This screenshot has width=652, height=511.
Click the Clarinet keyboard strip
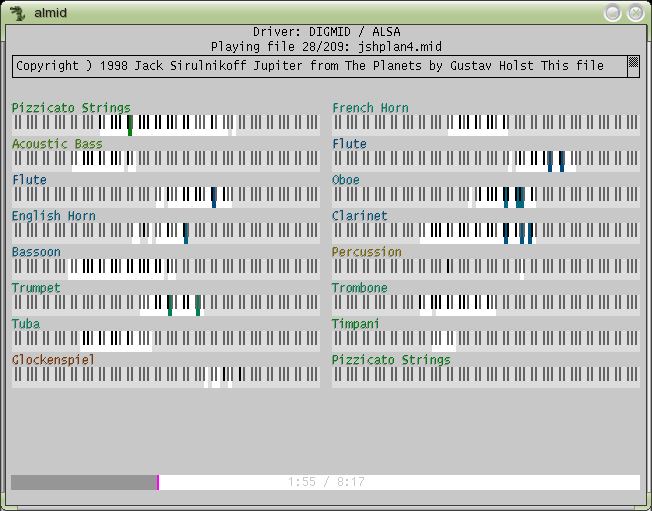point(485,232)
